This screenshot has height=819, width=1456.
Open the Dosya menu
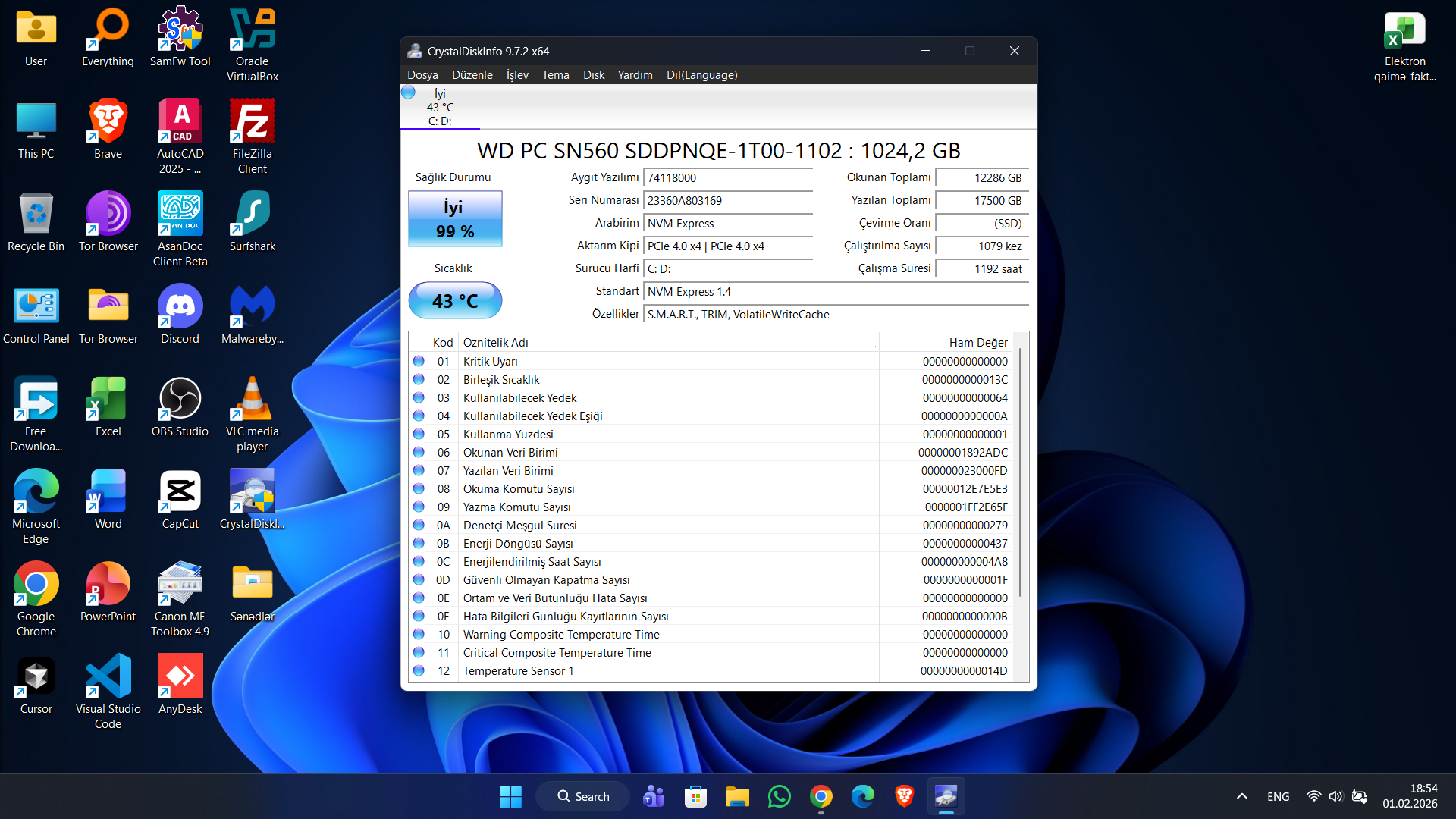click(422, 75)
